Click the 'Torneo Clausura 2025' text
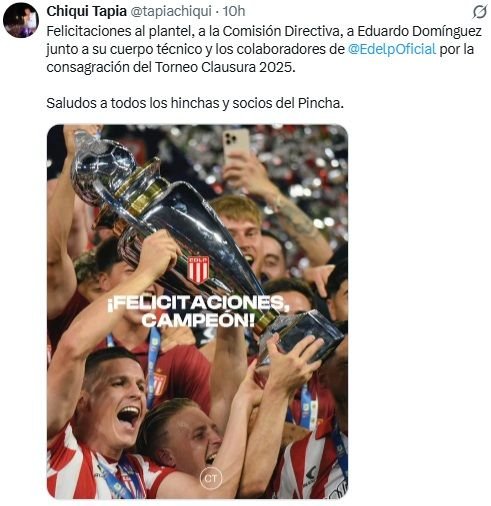491x506 pixels. click(x=224, y=67)
